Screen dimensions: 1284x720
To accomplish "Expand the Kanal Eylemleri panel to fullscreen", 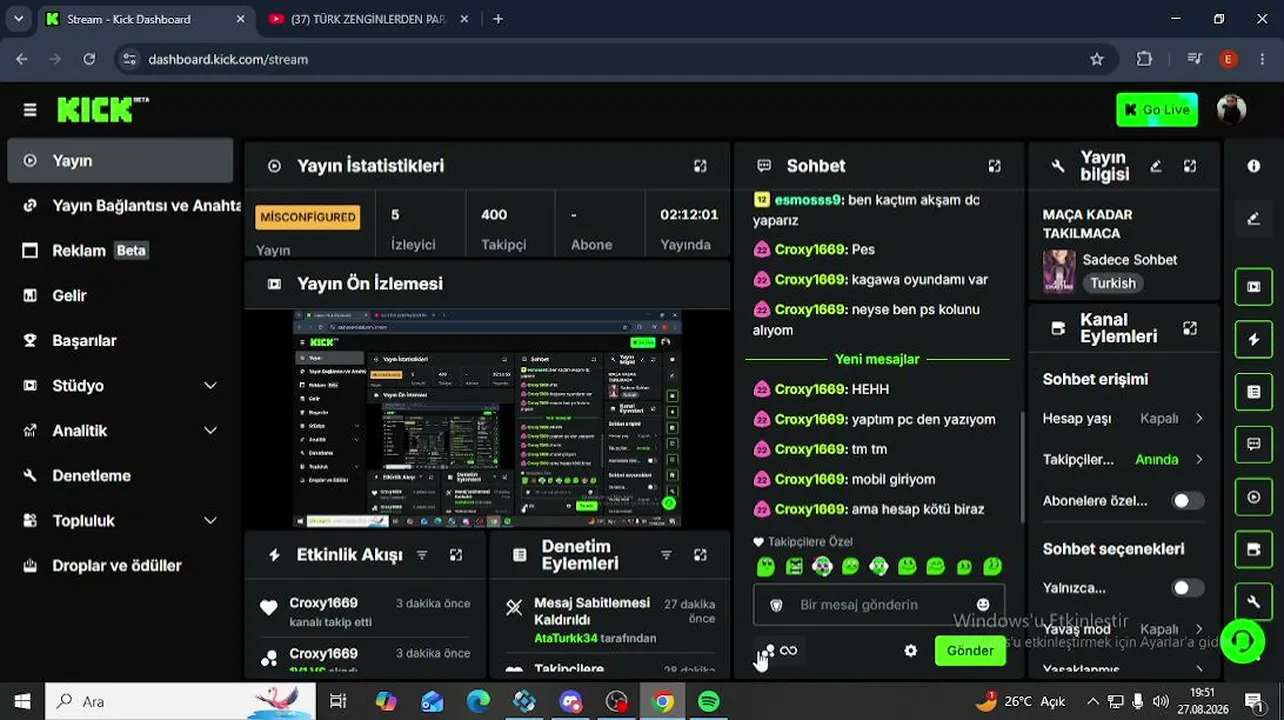I will tap(1190, 328).
